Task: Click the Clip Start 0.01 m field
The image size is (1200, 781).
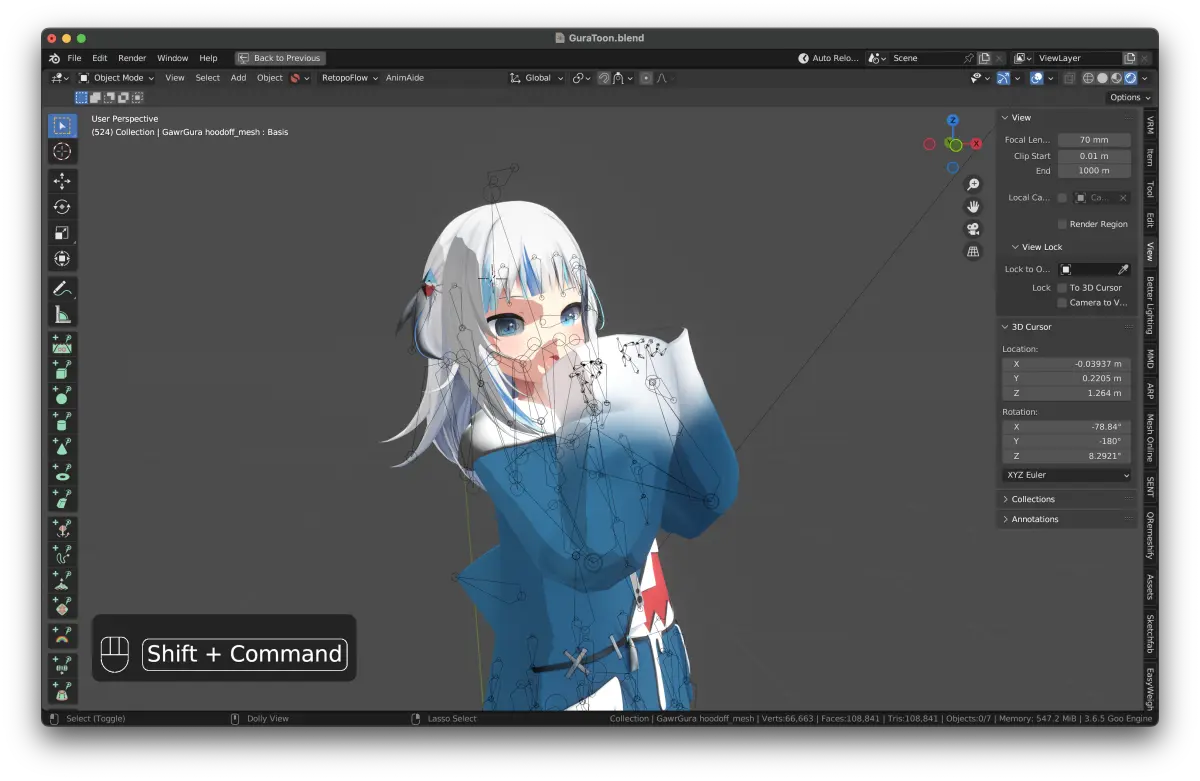Action: click(x=1094, y=156)
